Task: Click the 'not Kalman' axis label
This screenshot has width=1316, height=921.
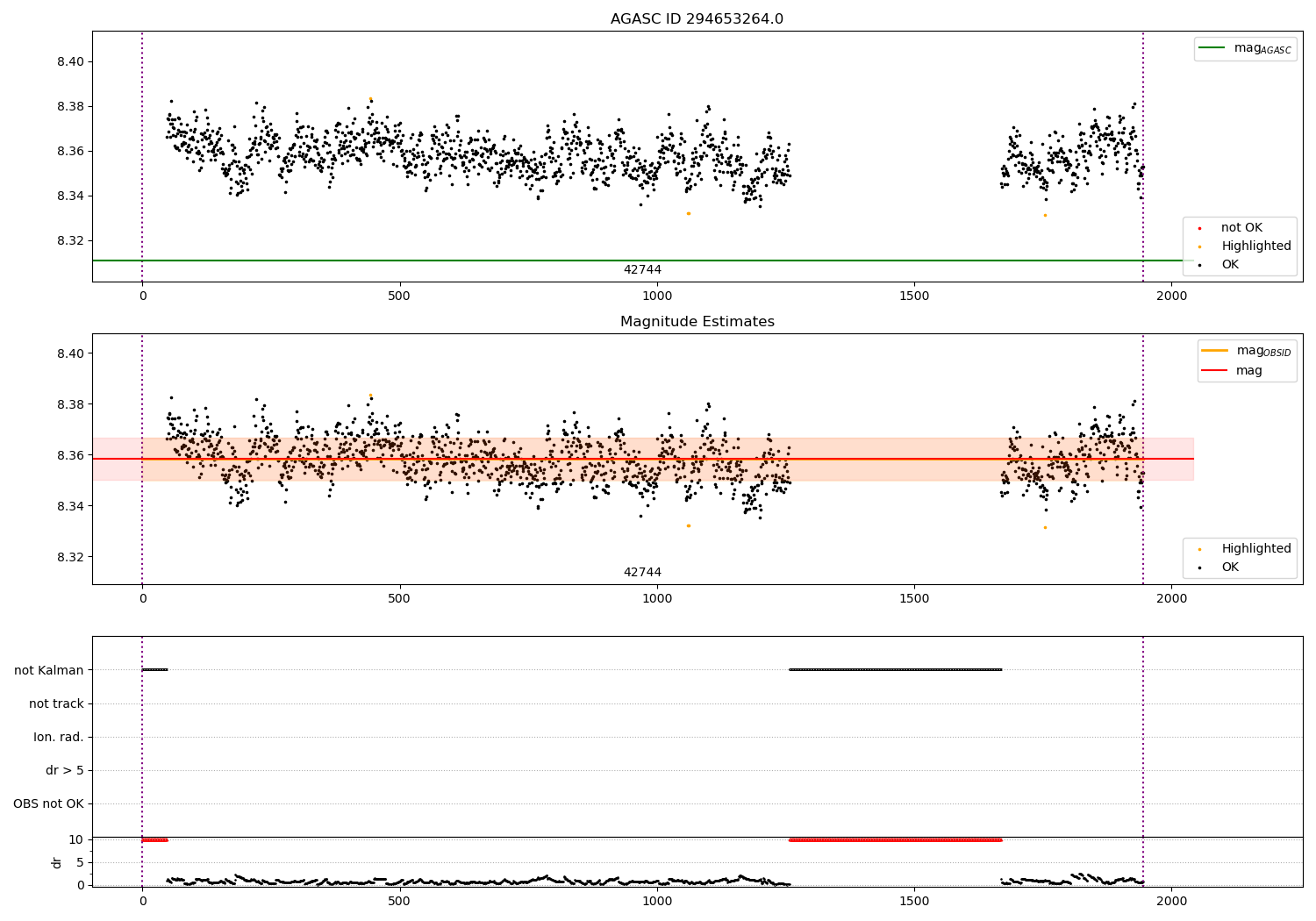Action: (49, 670)
